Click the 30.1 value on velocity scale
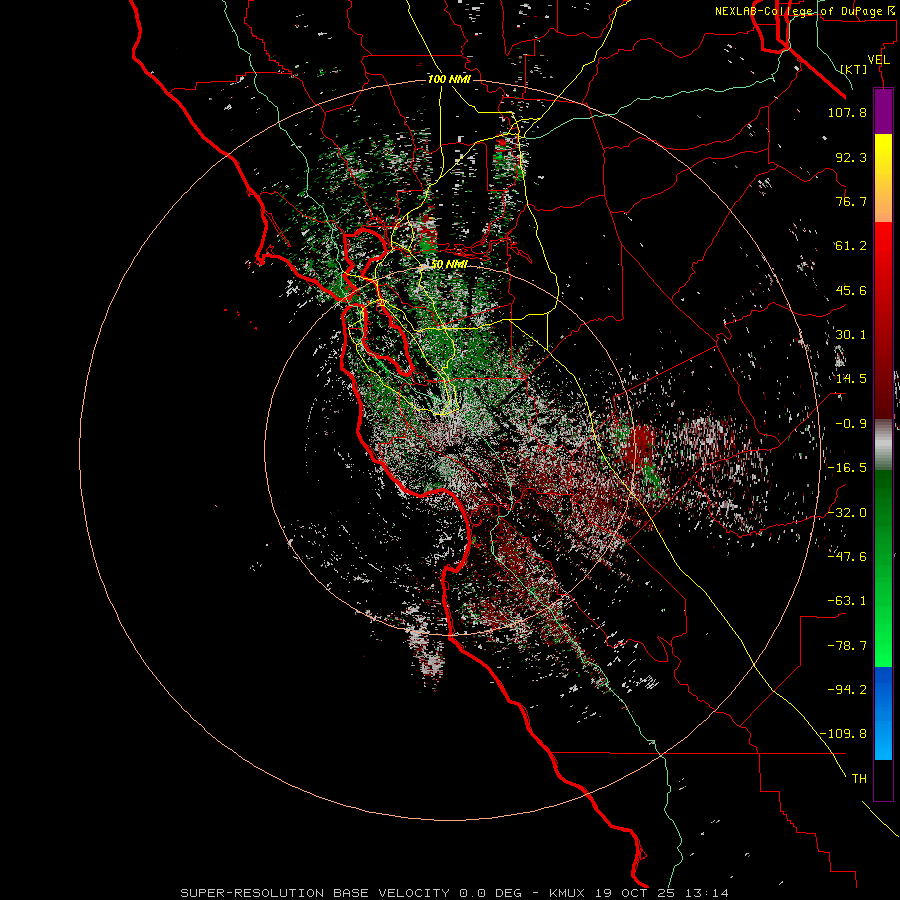This screenshot has width=900, height=900. point(851,335)
